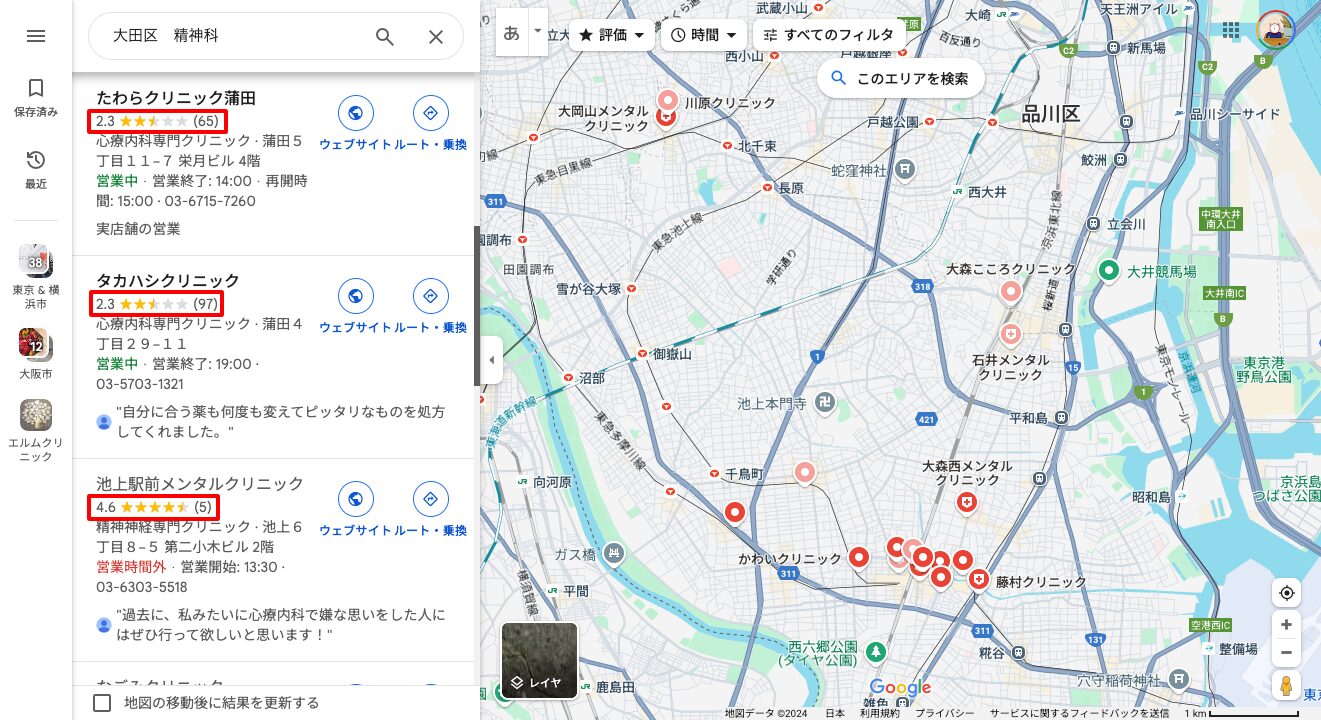Open directions icon for 池上駅前メンタルクリニック

point(431,499)
